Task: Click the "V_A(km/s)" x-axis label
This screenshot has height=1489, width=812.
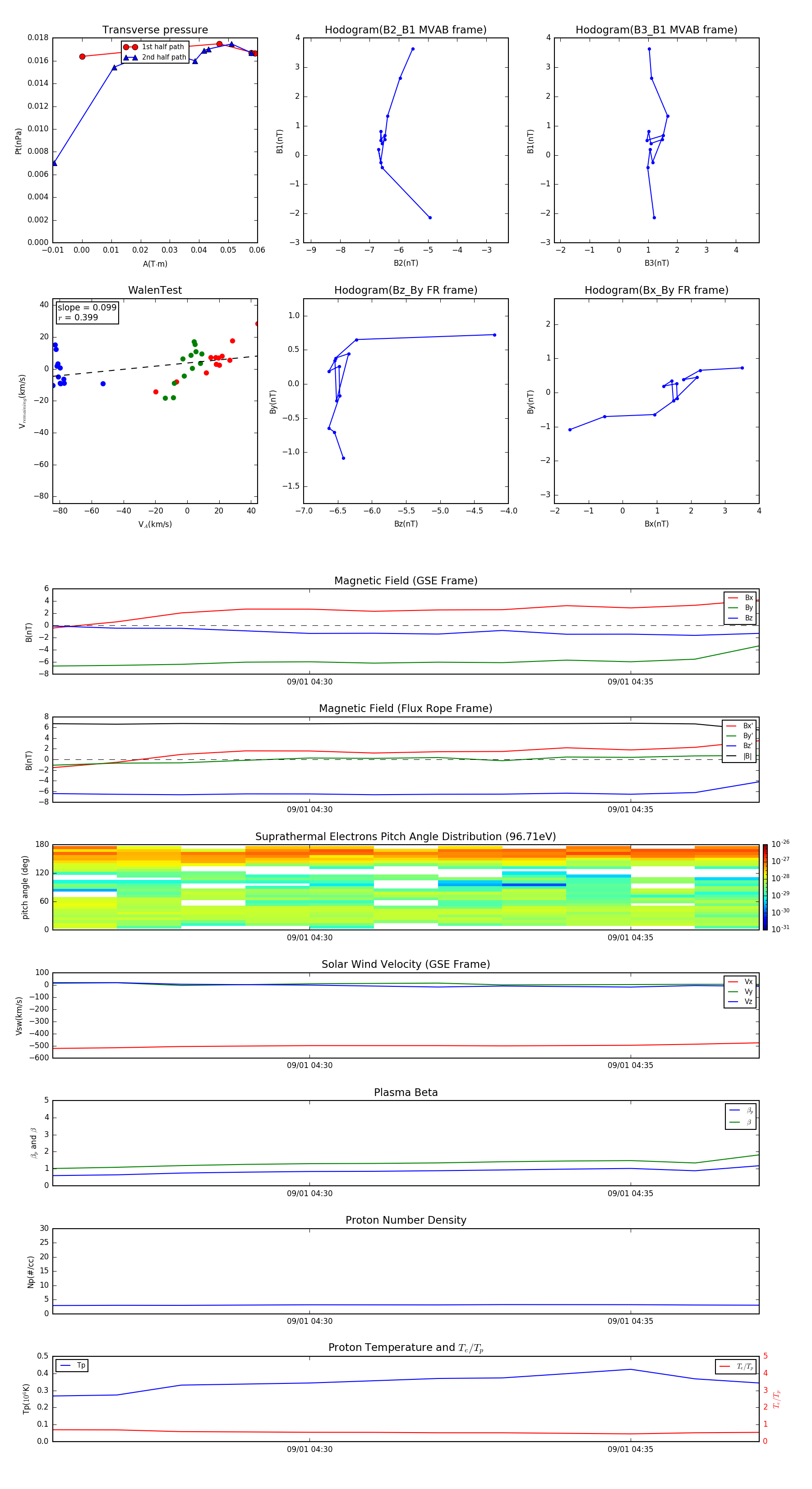Action: (155, 524)
